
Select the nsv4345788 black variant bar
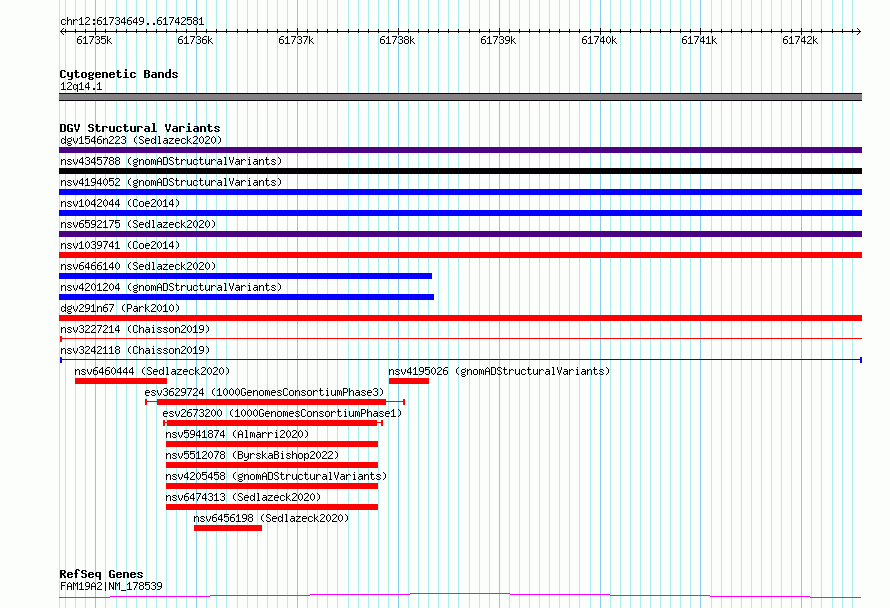[x=460, y=171]
